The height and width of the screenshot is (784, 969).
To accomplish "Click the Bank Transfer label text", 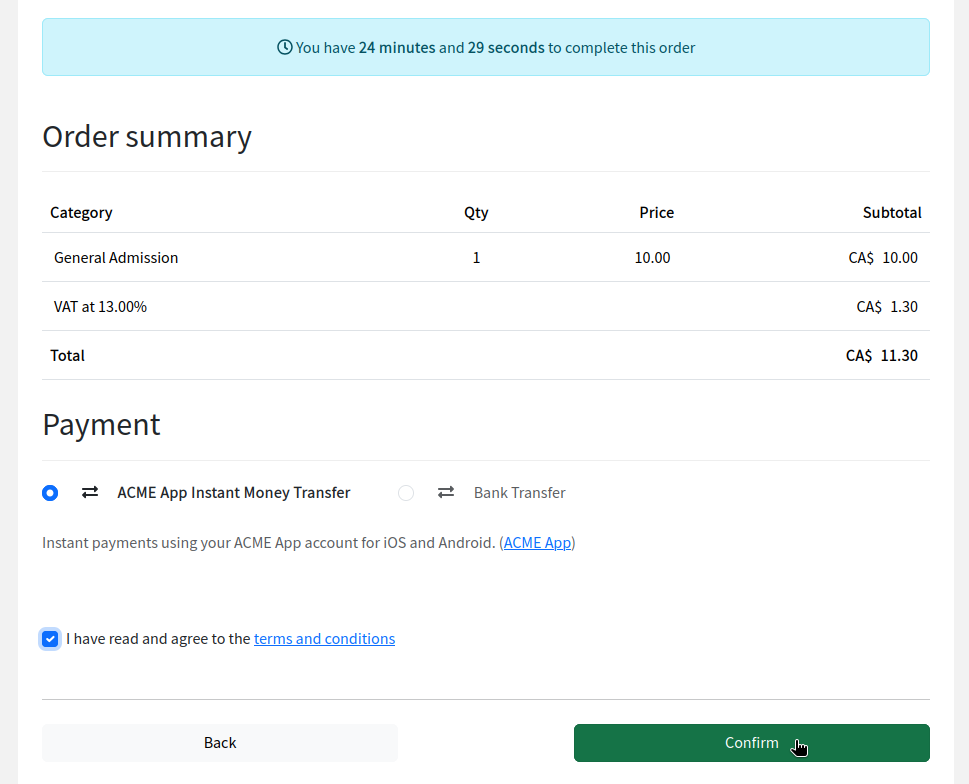I will [520, 492].
